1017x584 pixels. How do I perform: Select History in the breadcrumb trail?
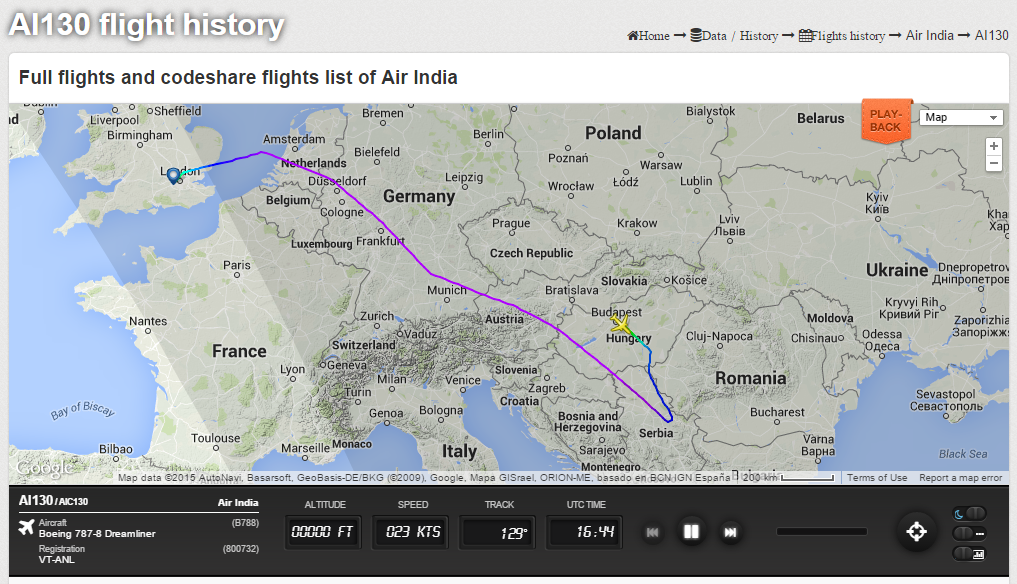click(x=759, y=35)
